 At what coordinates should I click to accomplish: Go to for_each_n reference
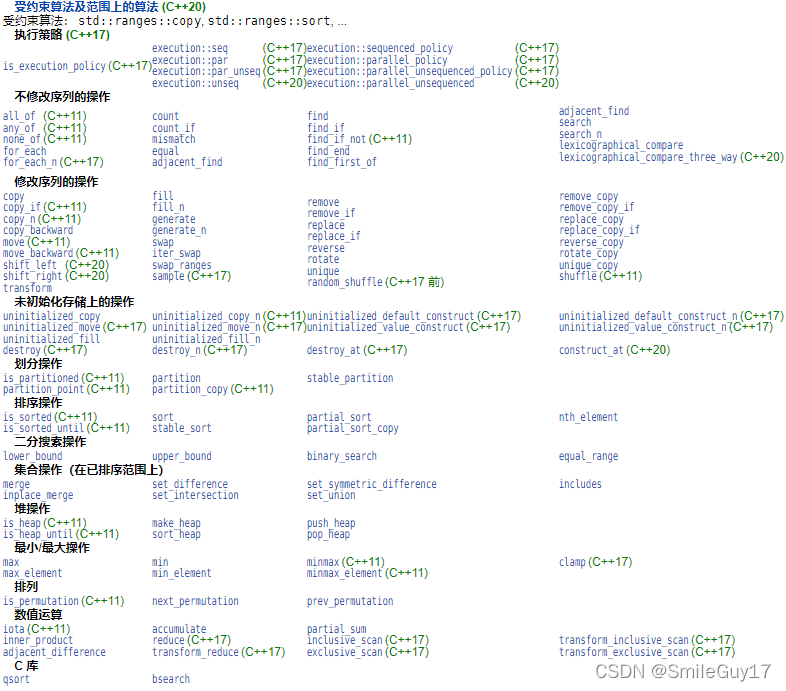click(x=30, y=162)
